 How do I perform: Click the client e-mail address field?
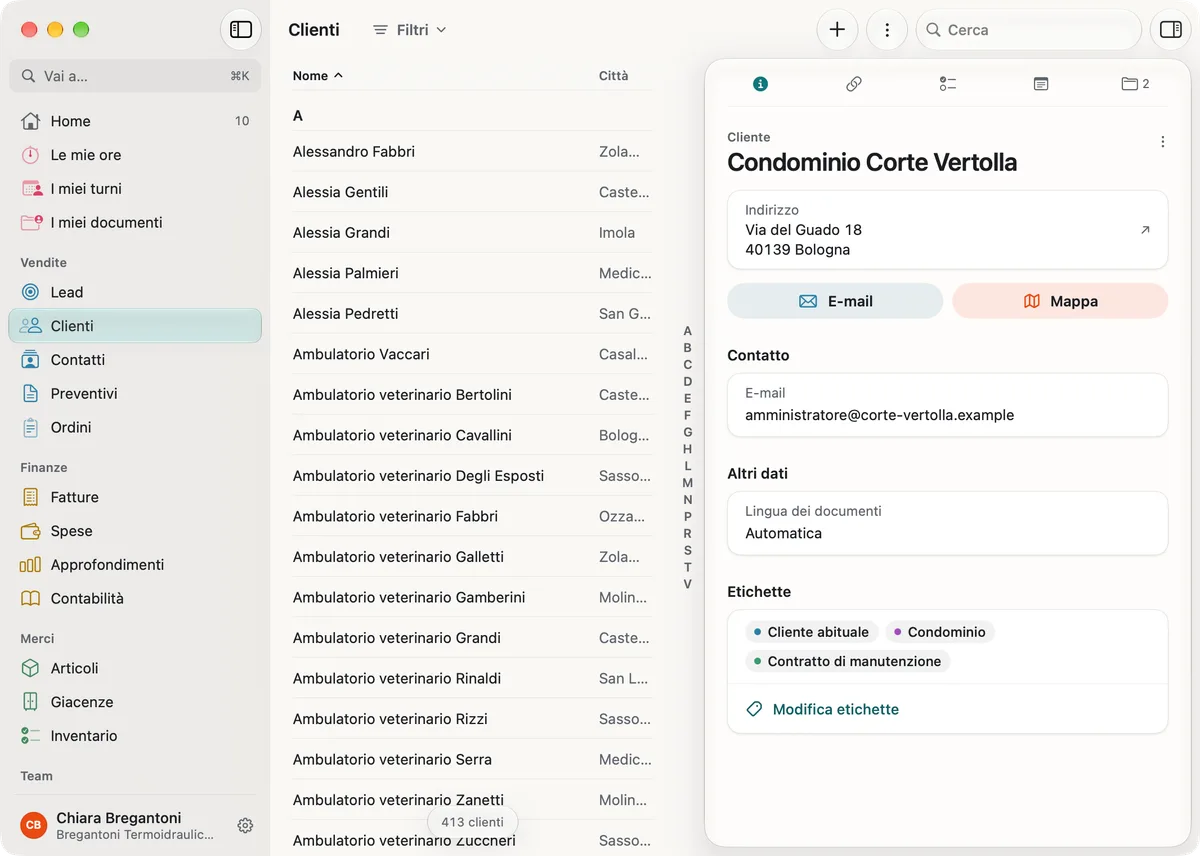tap(948, 405)
